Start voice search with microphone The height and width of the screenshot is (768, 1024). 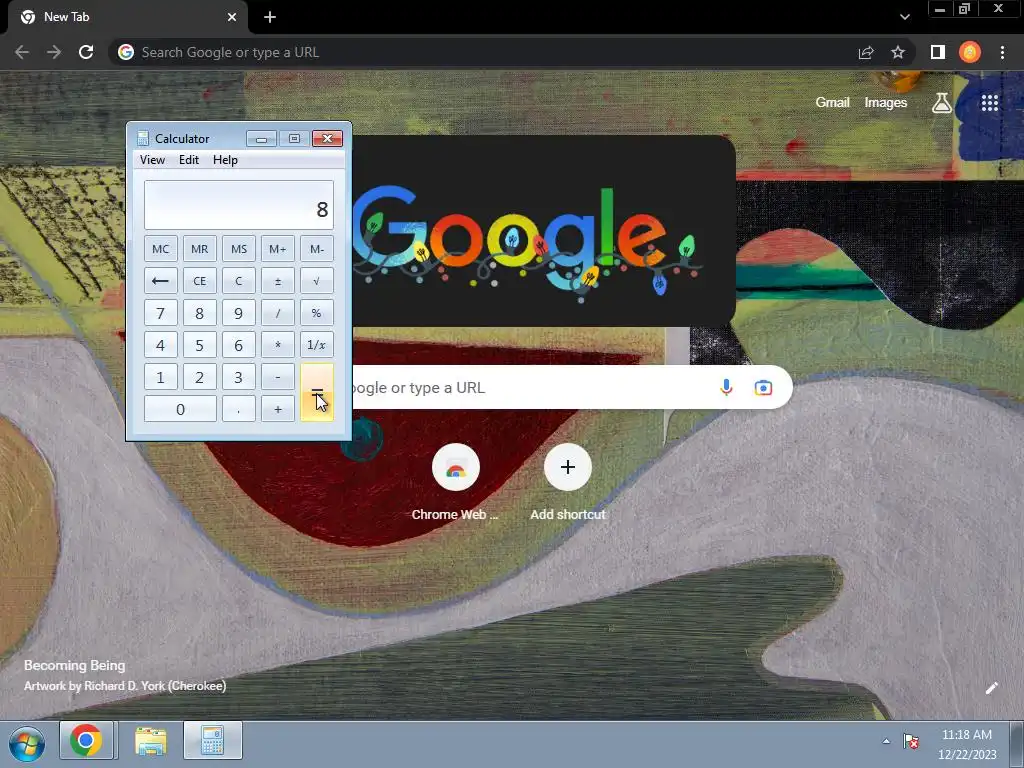(726, 387)
